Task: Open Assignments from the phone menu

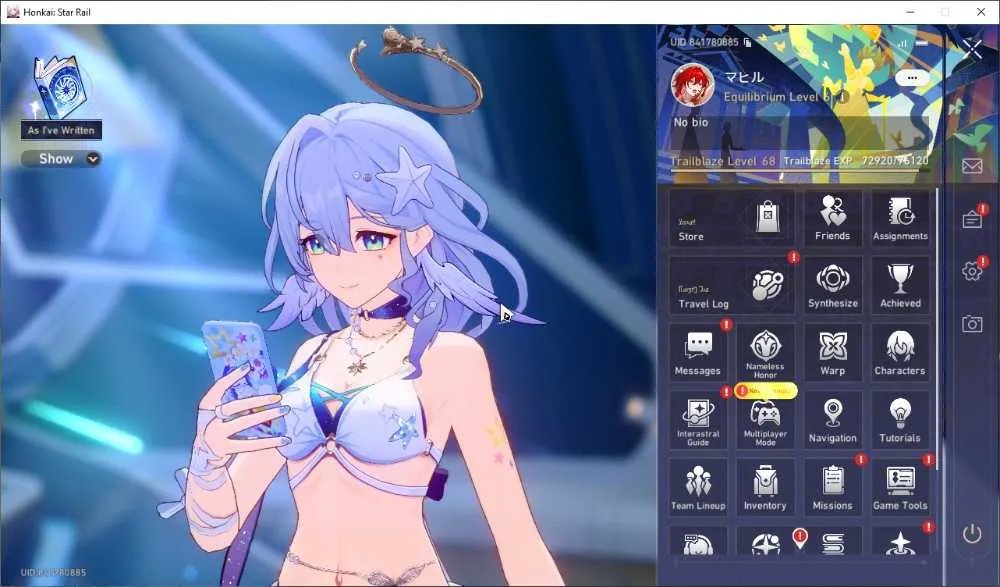Action: [900, 218]
